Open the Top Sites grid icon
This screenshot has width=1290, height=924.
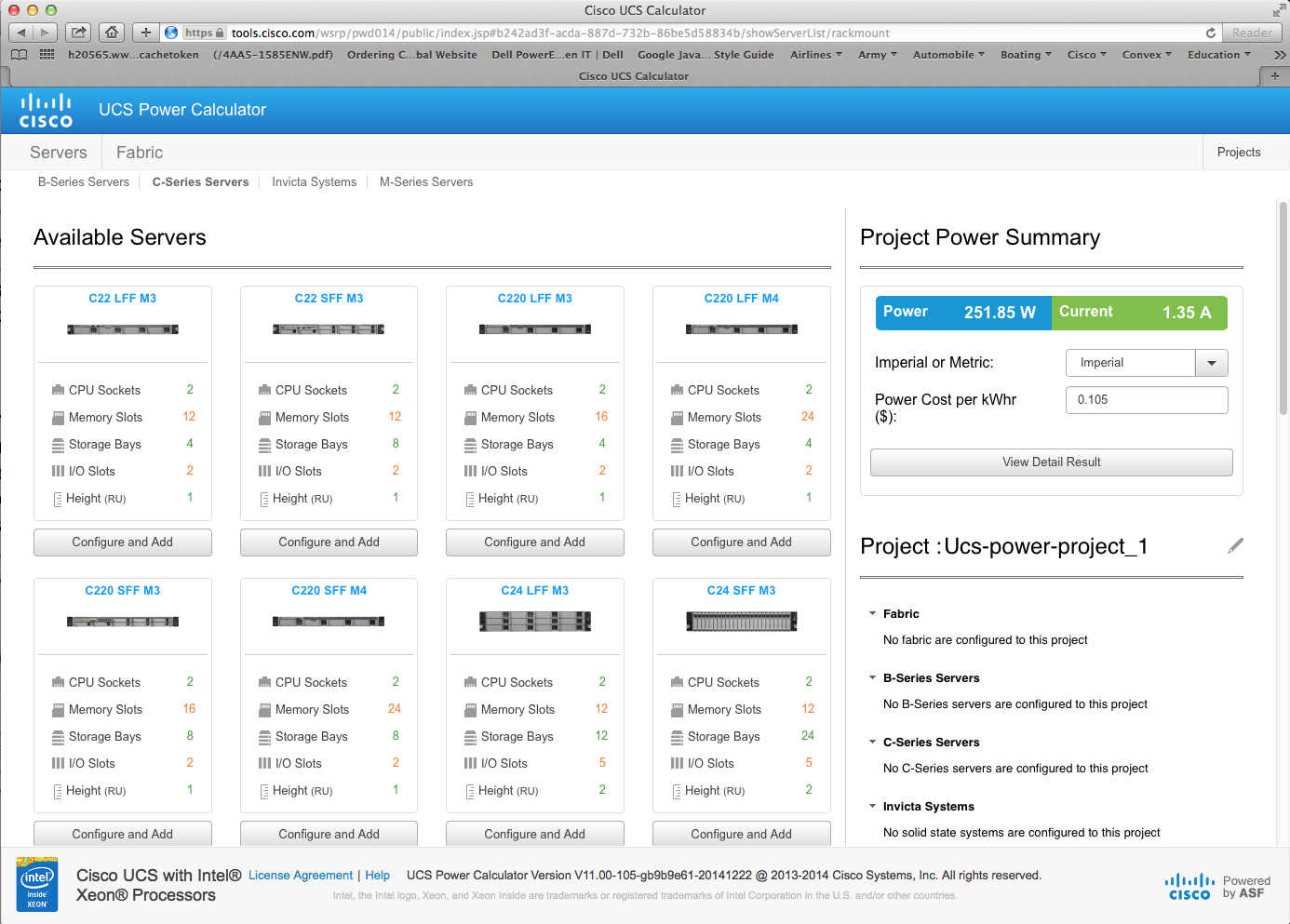pyautogui.click(x=47, y=55)
